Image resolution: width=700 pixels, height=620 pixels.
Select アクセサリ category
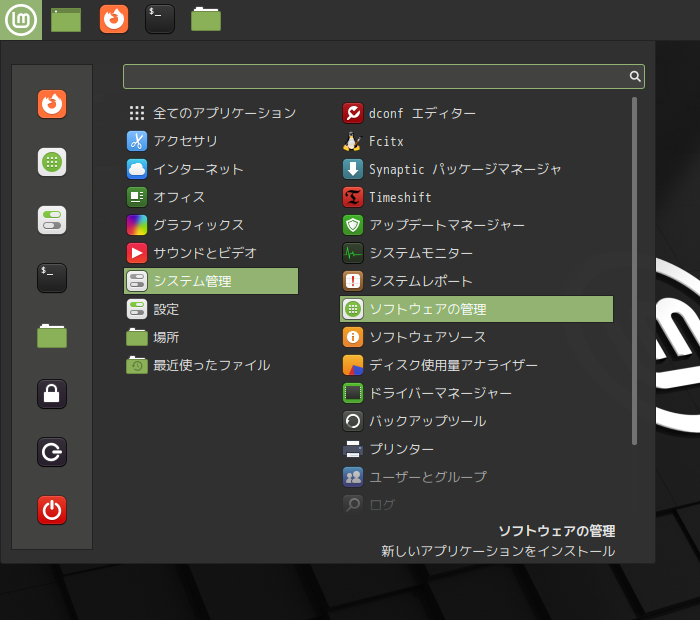(211, 141)
